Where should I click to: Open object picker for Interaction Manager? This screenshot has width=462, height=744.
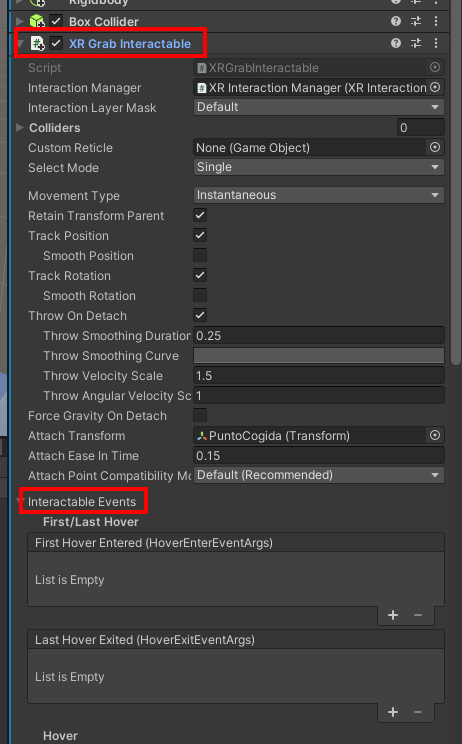point(434,87)
